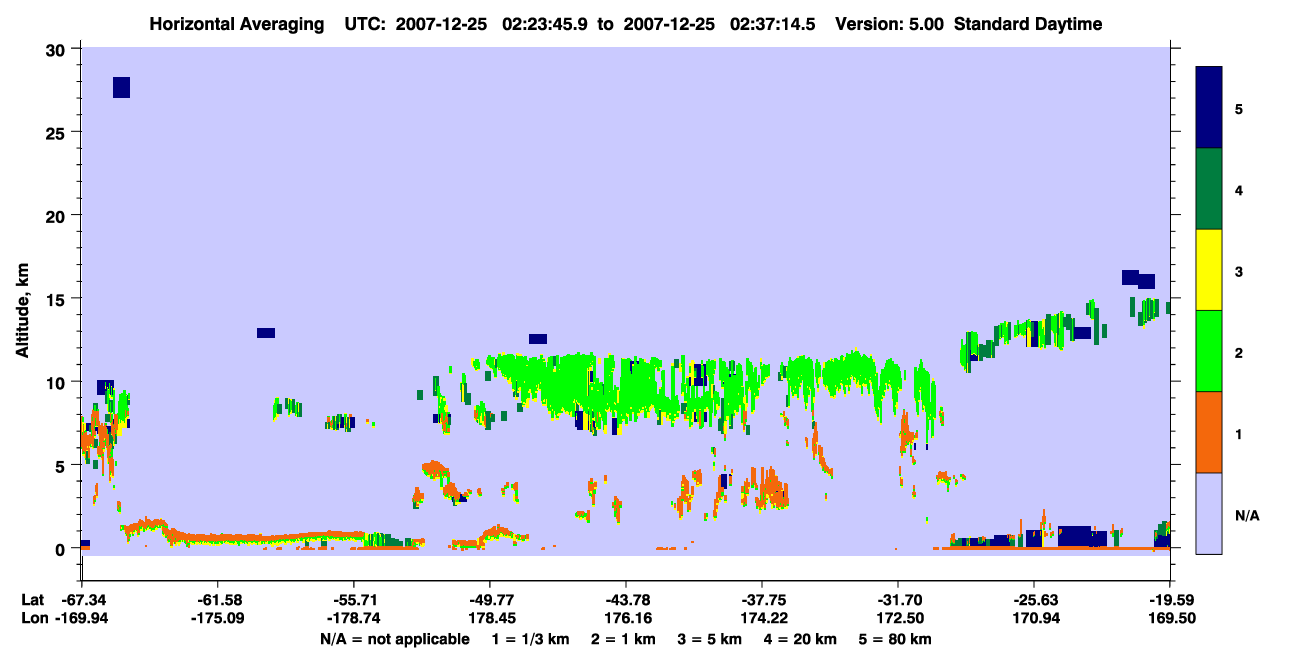Click the dark blue color bar segment 5
The image size is (1300, 667).
(x=1209, y=108)
